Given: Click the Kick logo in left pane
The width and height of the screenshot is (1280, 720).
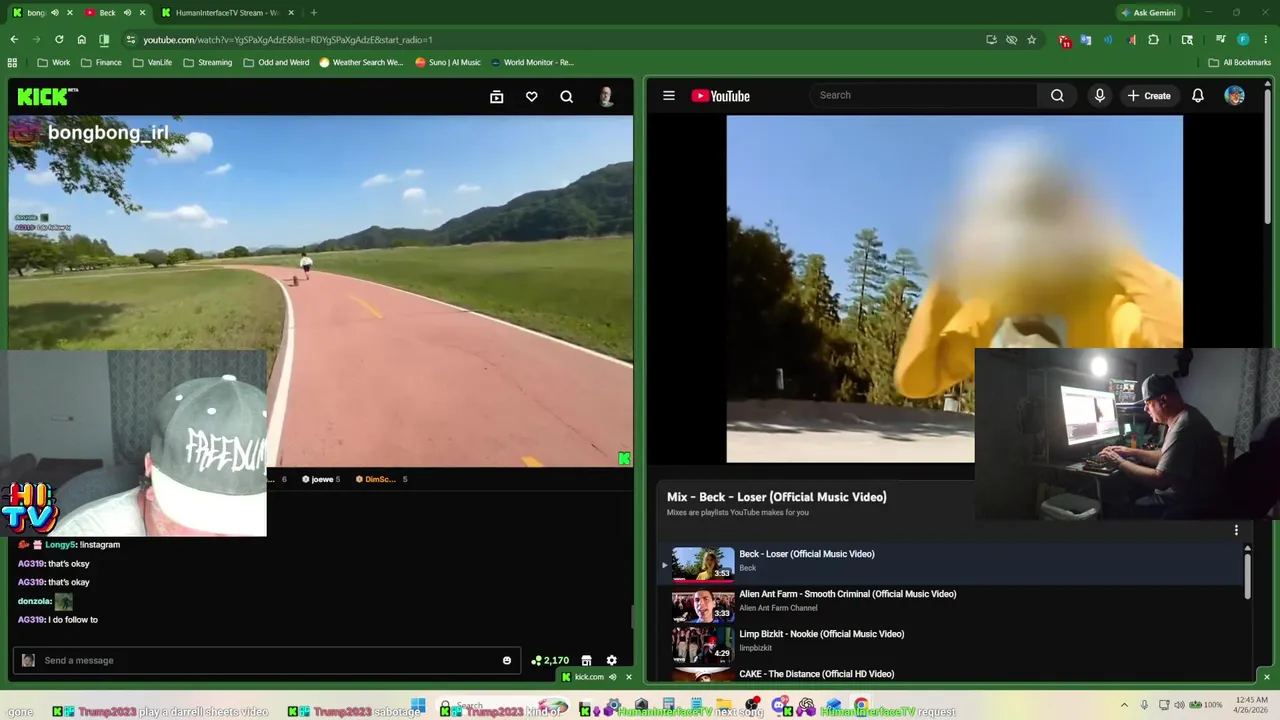Looking at the screenshot, I should pyautogui.click(x=47, y=96).
